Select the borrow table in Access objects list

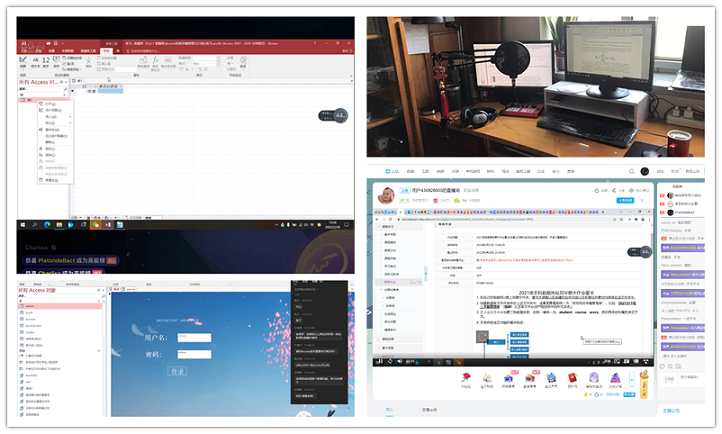click(x=32, y=318)
